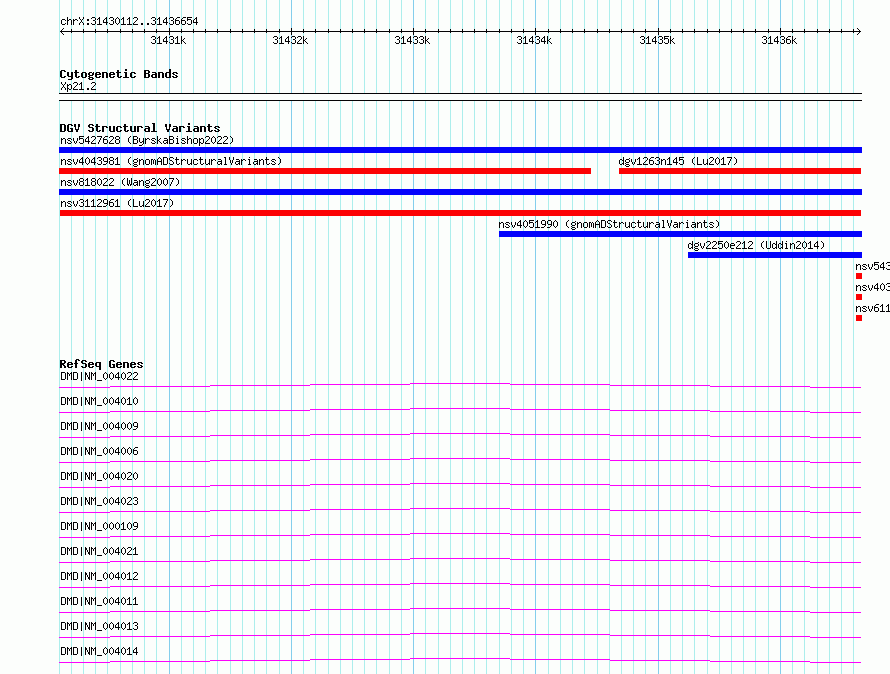This screenshot has height=674, width=890.
Task: Click the truncated nsv611 variant label
Action: 872,308
